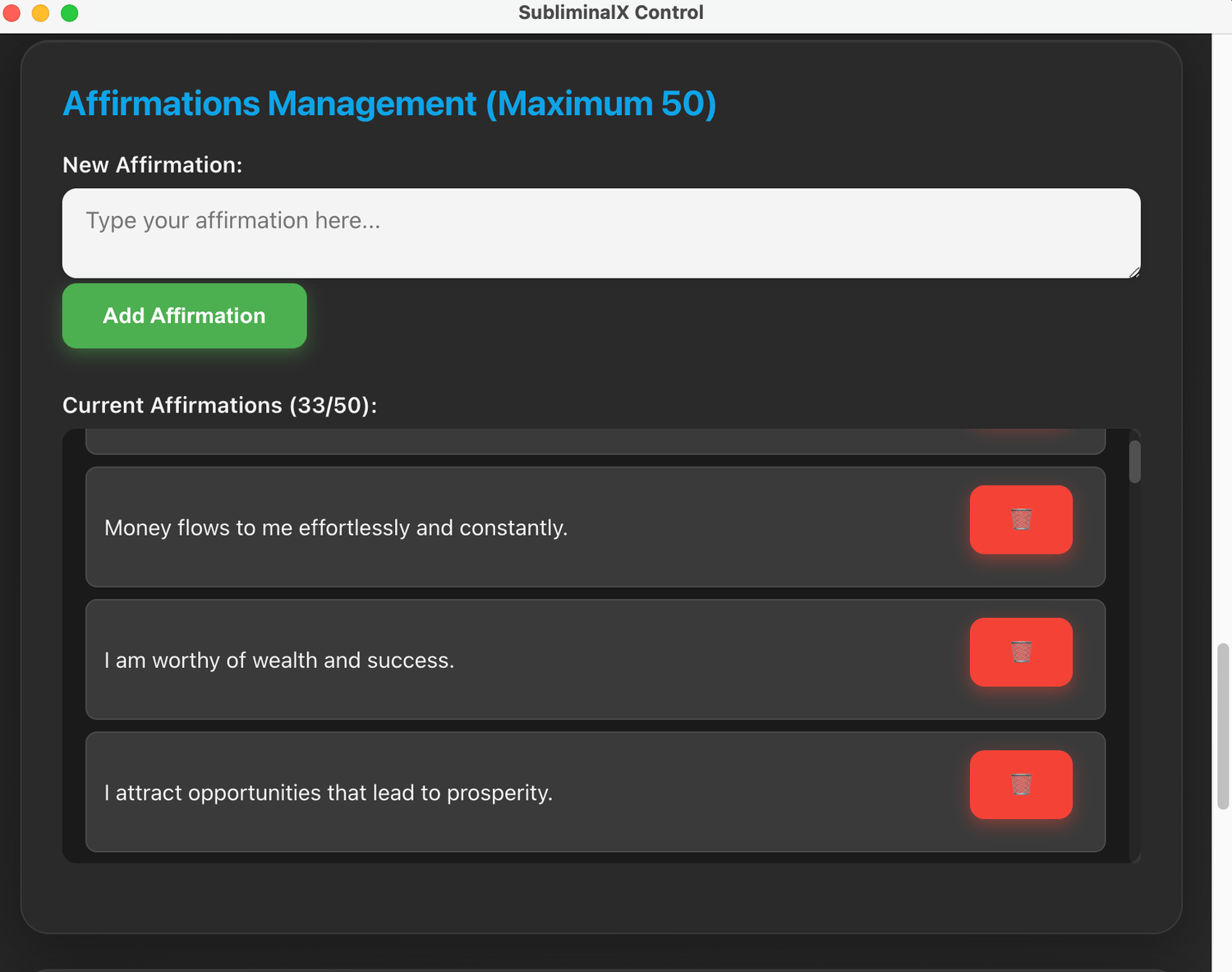Focus the new affirmation text box
The image size is (1232, 972).
600,233
